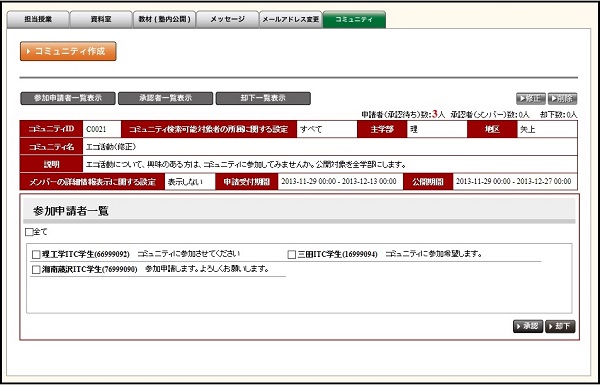This screenshot has width=600, height=385.
Task: Click the 参加申請者一覧 heading
Action: [71, 211]
